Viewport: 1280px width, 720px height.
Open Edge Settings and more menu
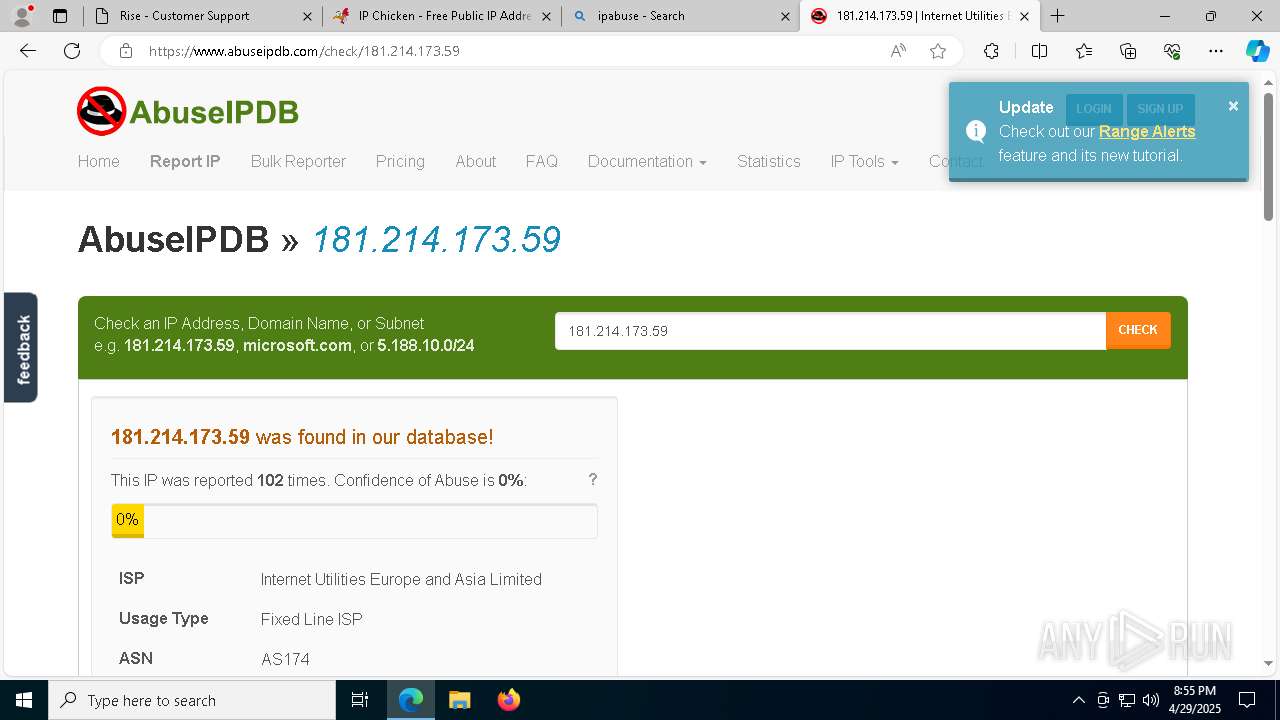point(1216,51)
